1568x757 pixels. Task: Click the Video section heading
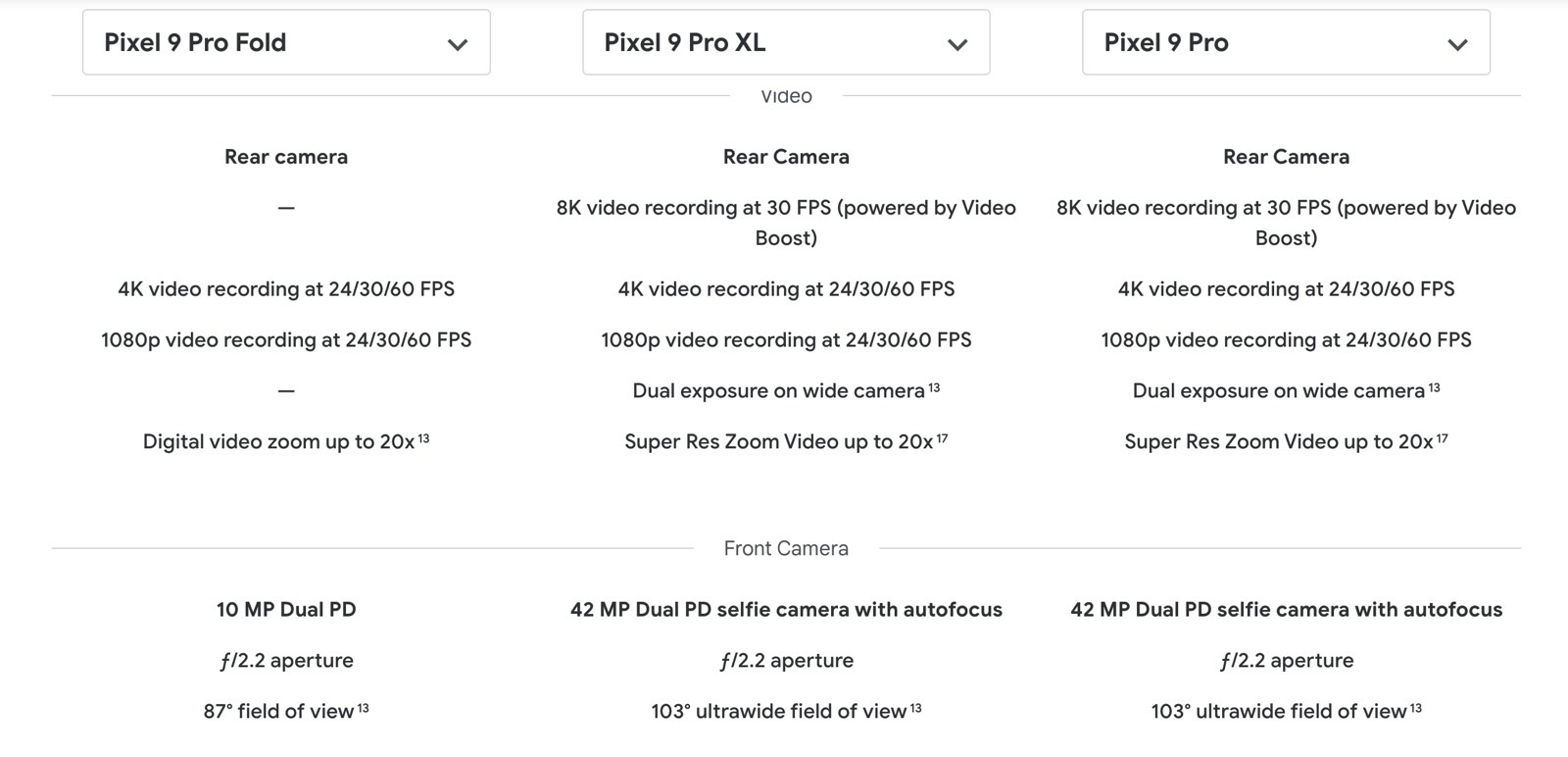(x=786, y=96)
